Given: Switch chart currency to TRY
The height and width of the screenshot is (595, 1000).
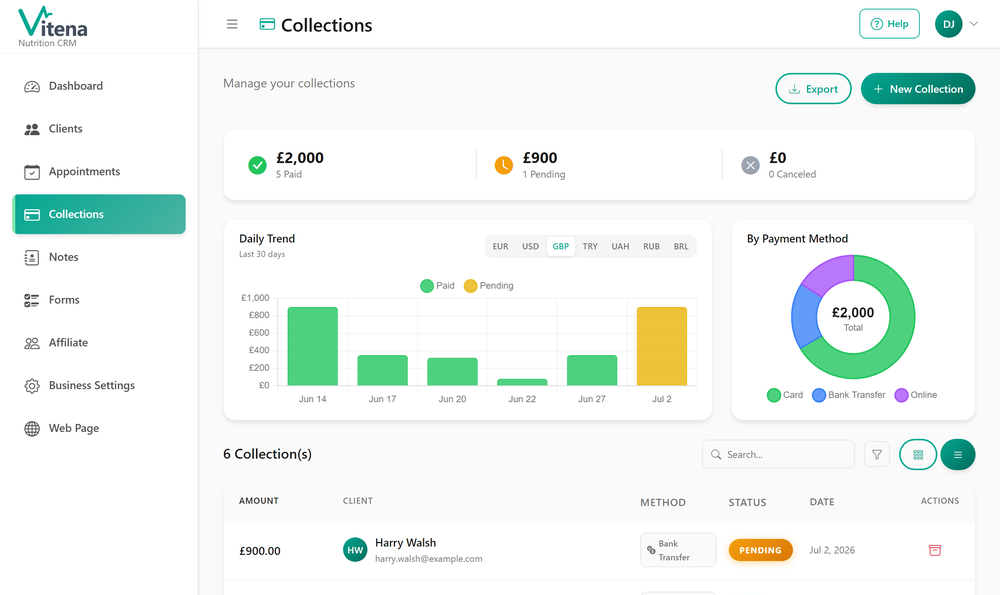Looking at the screenshot, I should [591, 246].
